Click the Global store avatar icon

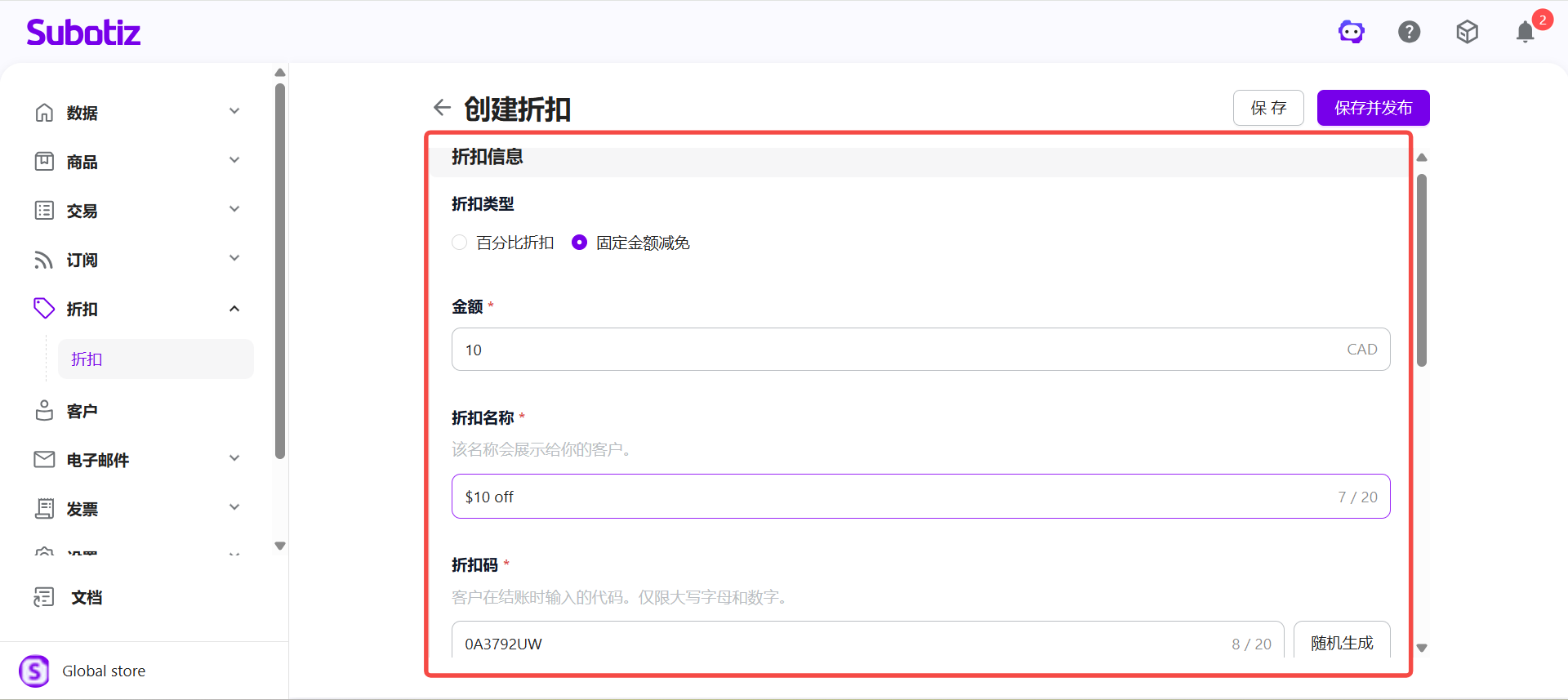click(34, 671)
